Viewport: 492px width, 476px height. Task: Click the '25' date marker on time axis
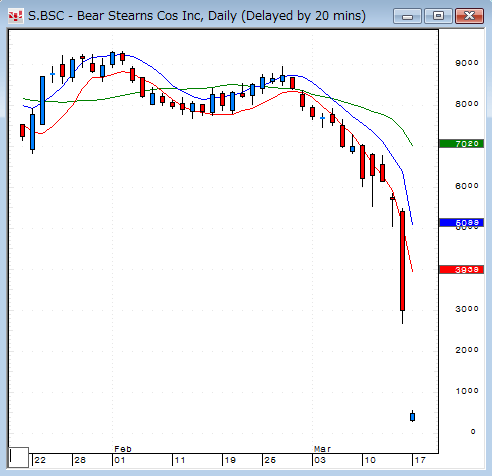270,460
